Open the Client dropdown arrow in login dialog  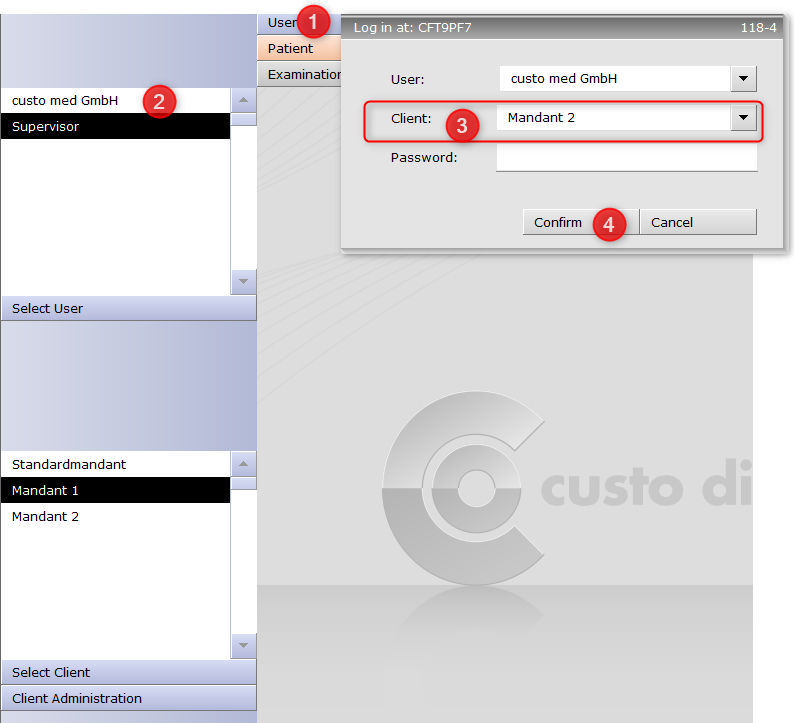(x=743, y=117)
